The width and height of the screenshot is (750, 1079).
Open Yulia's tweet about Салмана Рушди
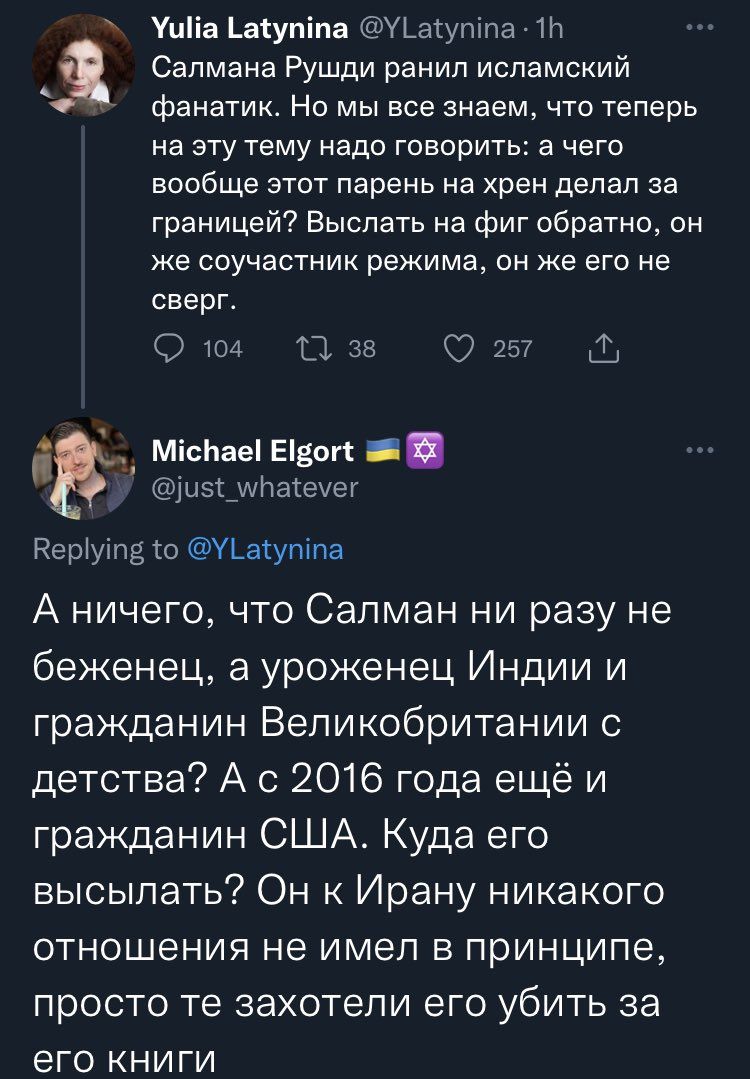tap(420, 182)
